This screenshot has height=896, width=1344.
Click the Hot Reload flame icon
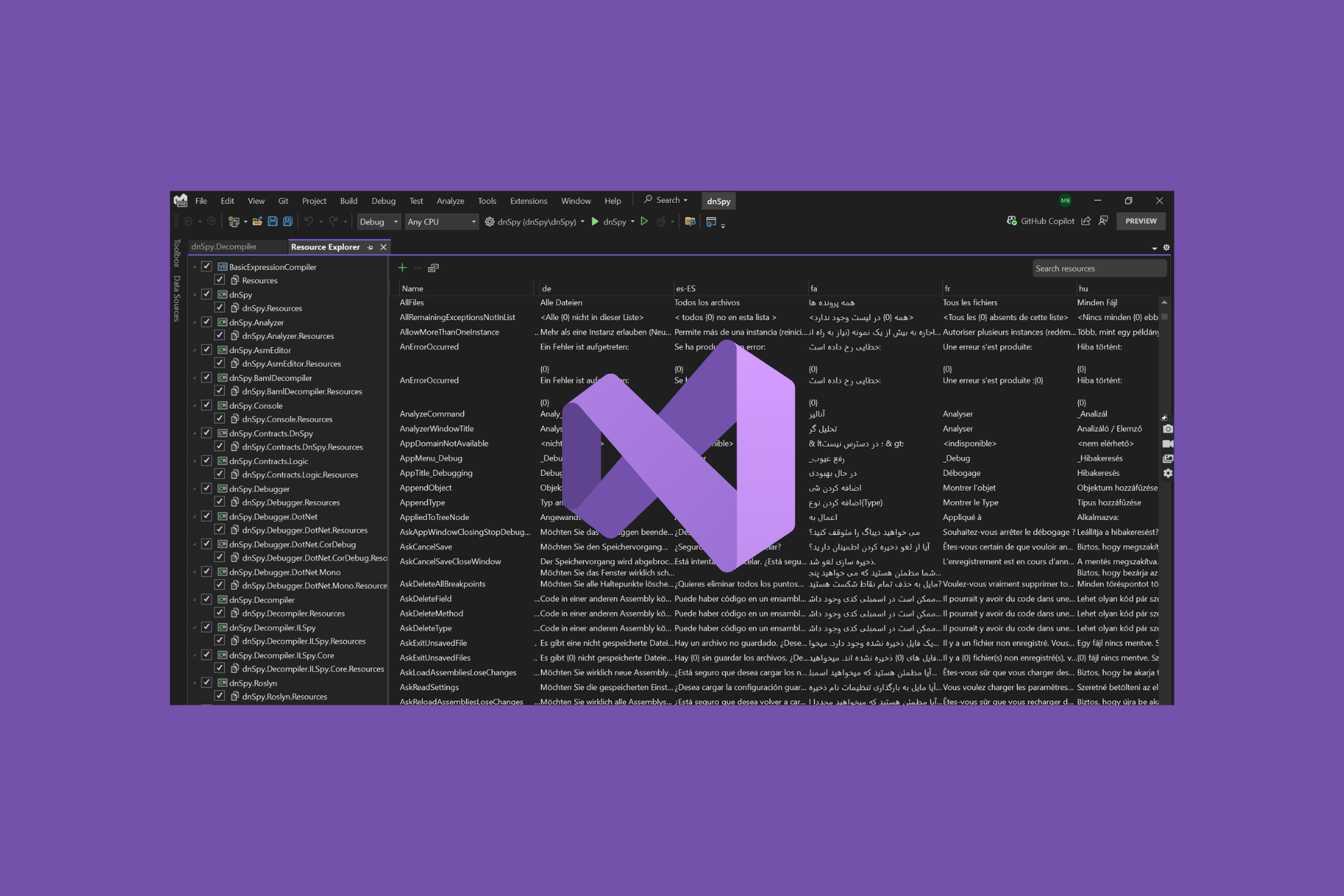[x=661, y=222]
